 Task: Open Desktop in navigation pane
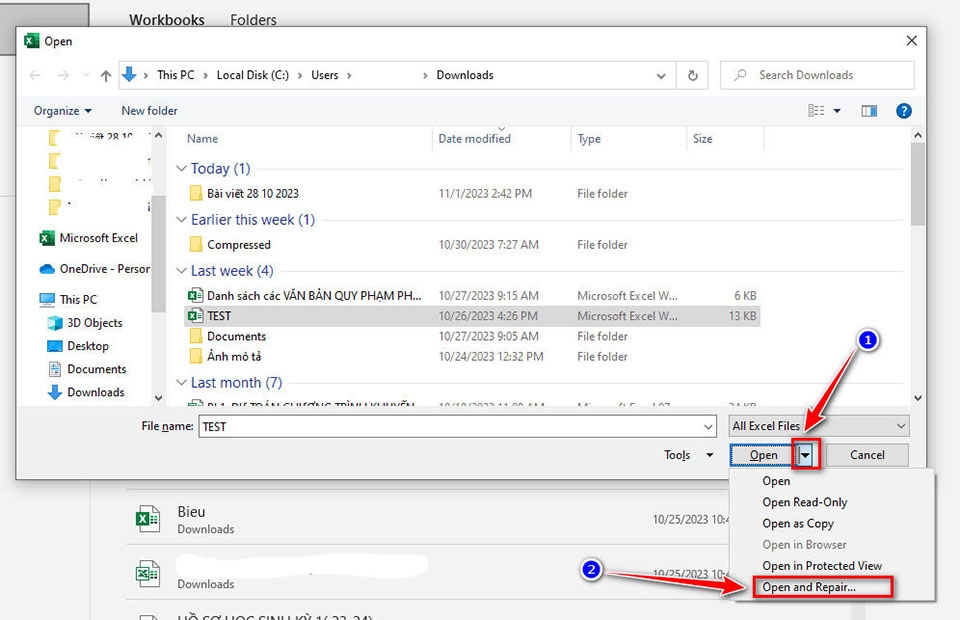pos(78,346)
